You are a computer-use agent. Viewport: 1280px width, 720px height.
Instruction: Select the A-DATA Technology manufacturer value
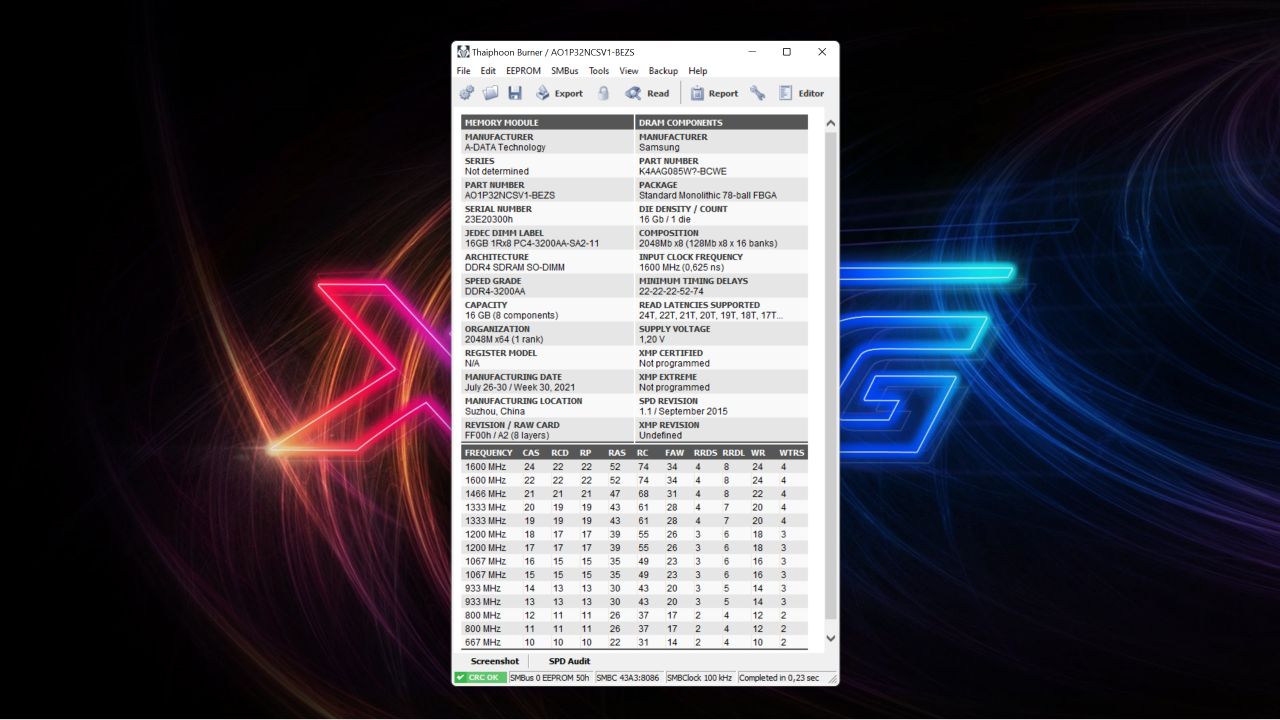[505, 147]
